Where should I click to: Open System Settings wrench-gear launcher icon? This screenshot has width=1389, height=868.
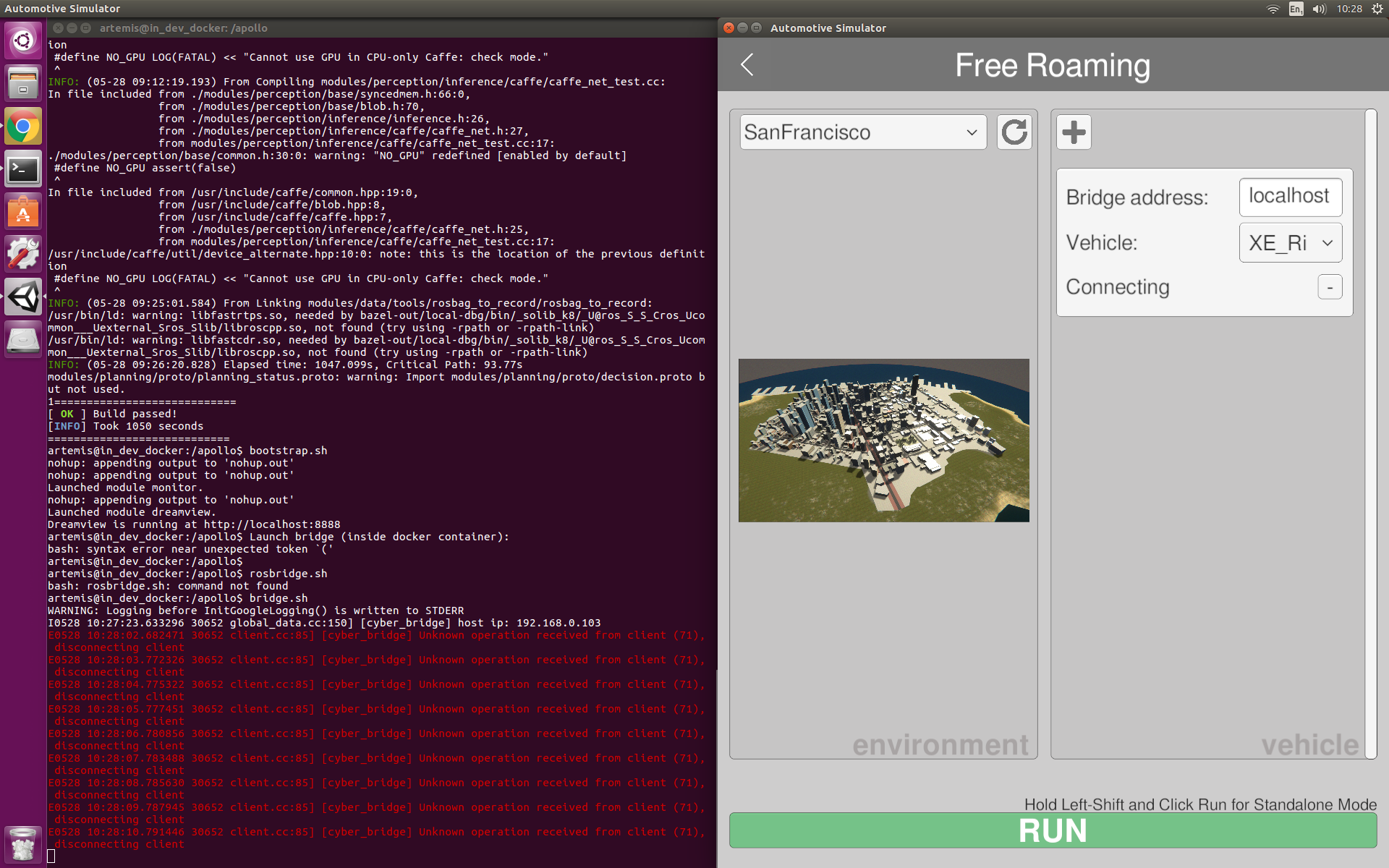coord(23,254)
